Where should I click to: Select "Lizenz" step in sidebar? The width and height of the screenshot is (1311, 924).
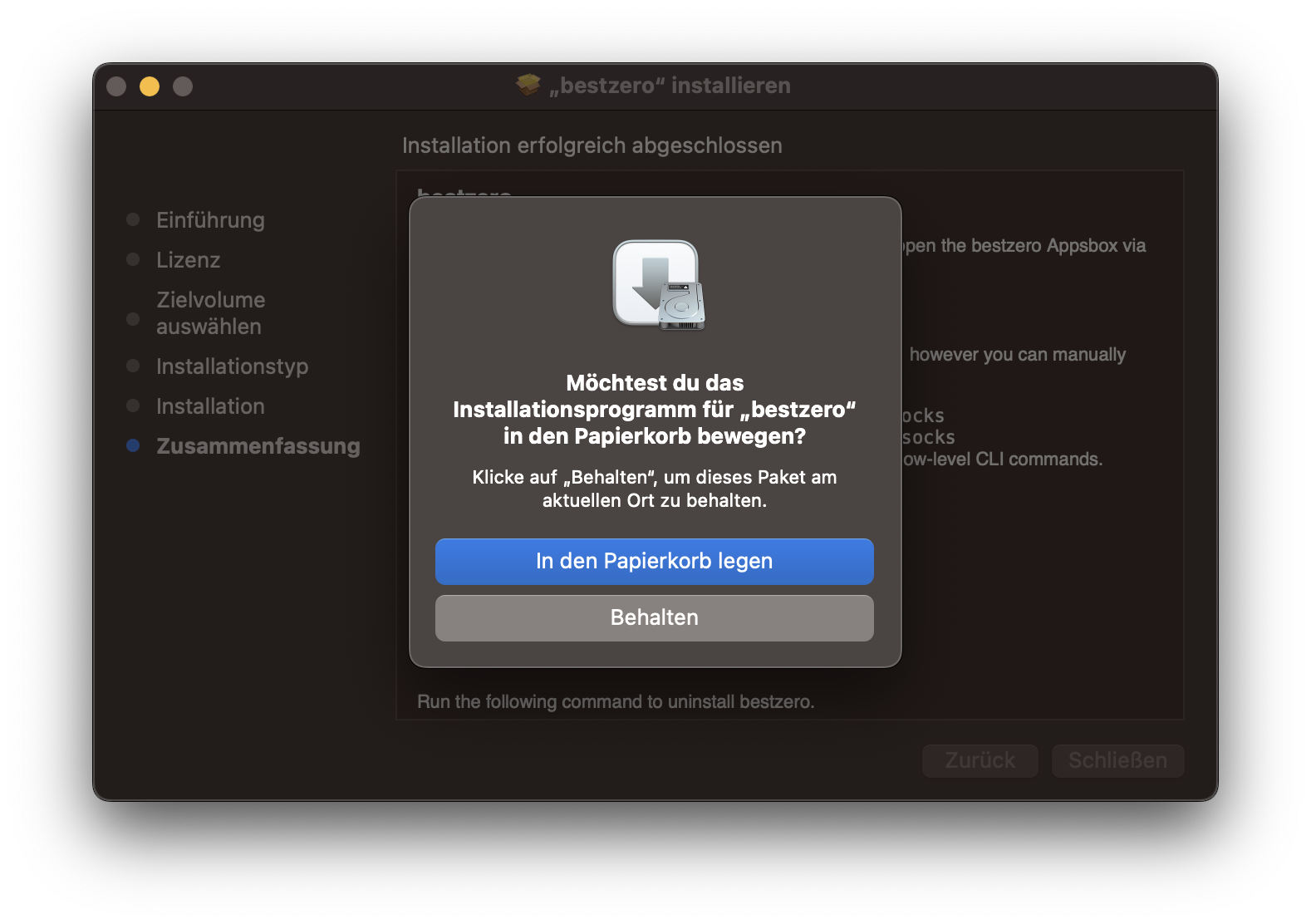pos(188,260)
